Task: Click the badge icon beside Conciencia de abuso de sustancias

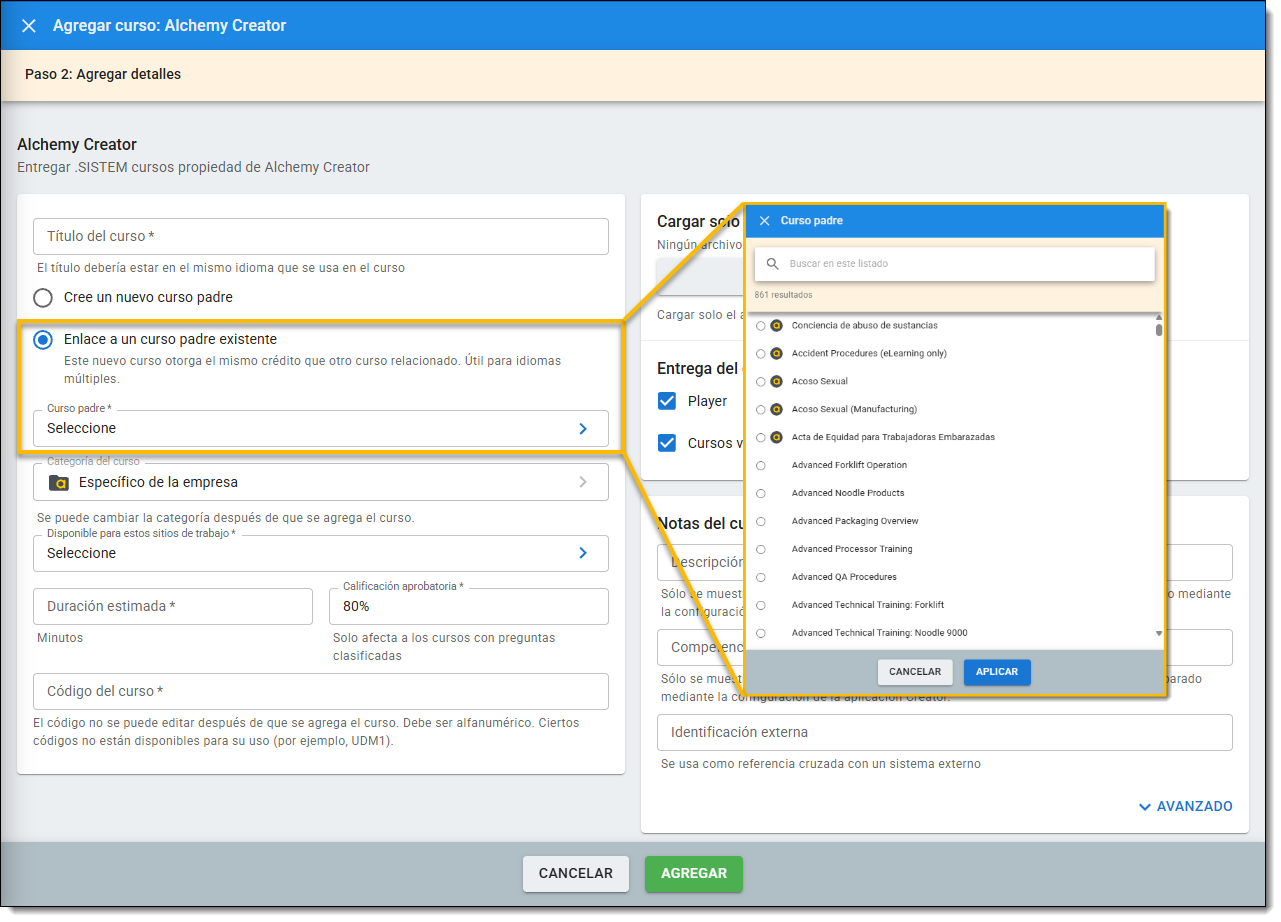Action: [776, 326]
